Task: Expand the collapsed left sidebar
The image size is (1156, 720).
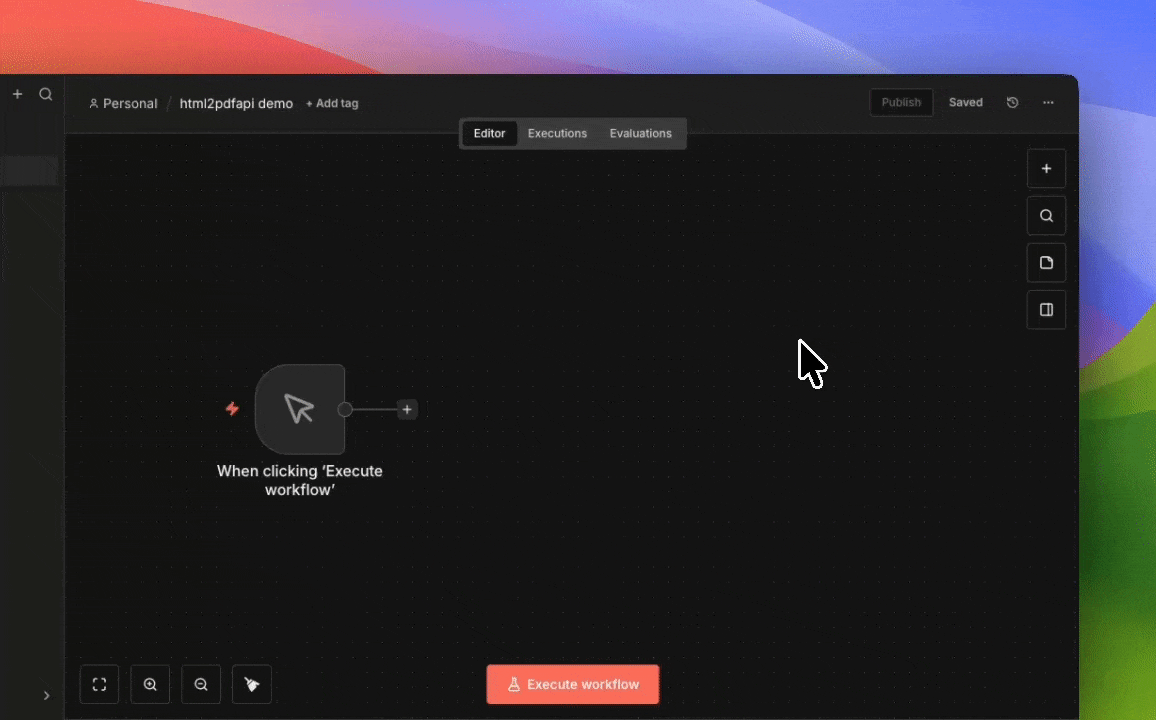Action: pyautogui.click(x=46, y=695)
